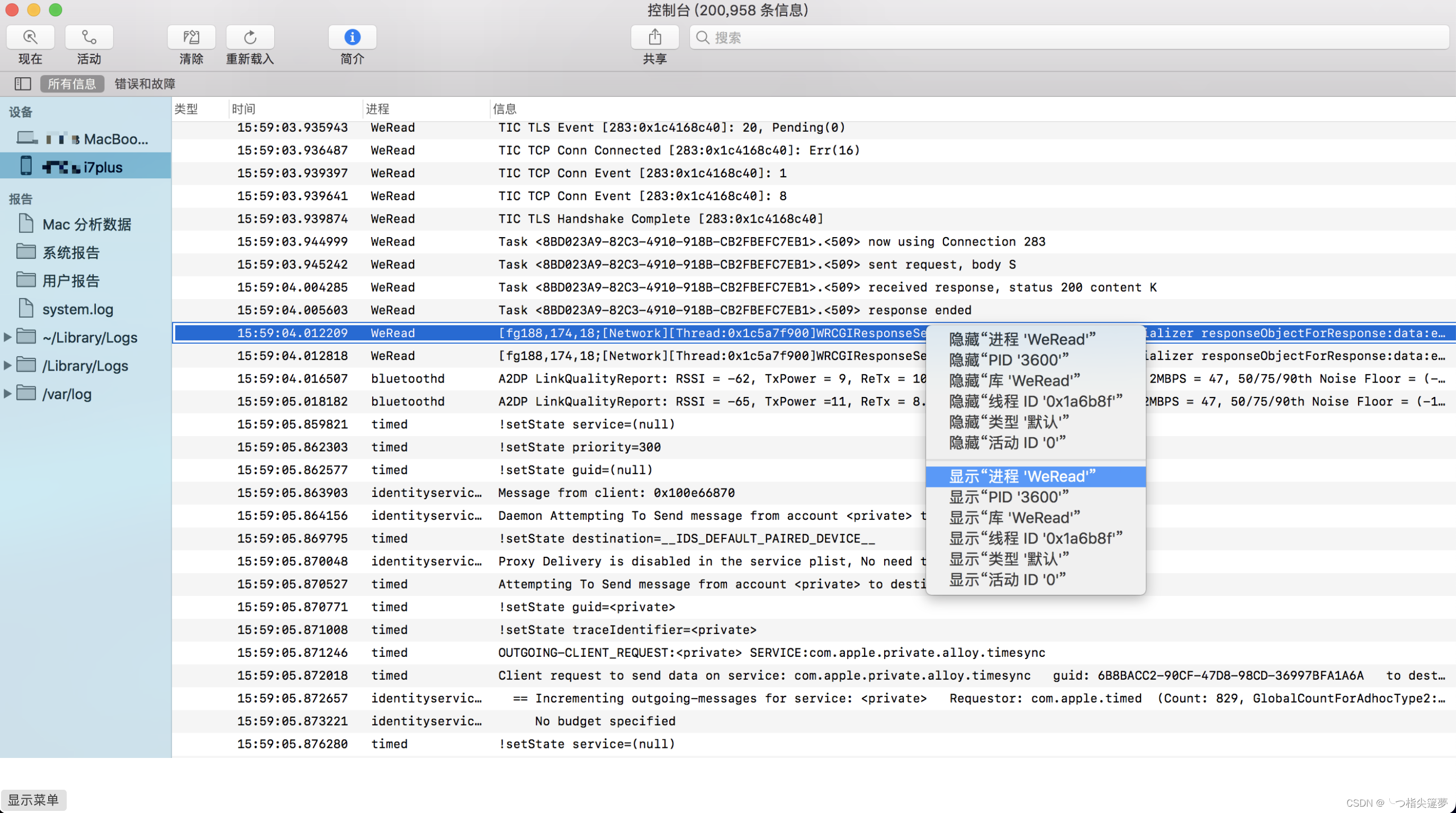Open system.log in sidebar
The height and width of the screenshot is (813, 1456).
pos(85,309)
